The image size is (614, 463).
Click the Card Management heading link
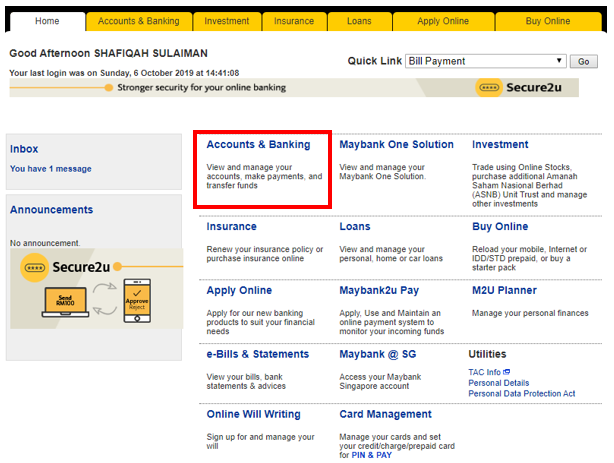click(385, 414)
